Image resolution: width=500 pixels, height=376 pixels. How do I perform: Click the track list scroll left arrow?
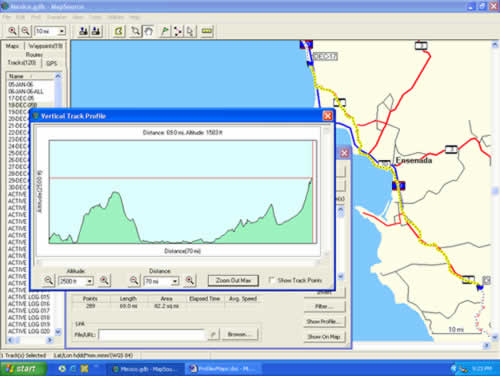[10, 340]
